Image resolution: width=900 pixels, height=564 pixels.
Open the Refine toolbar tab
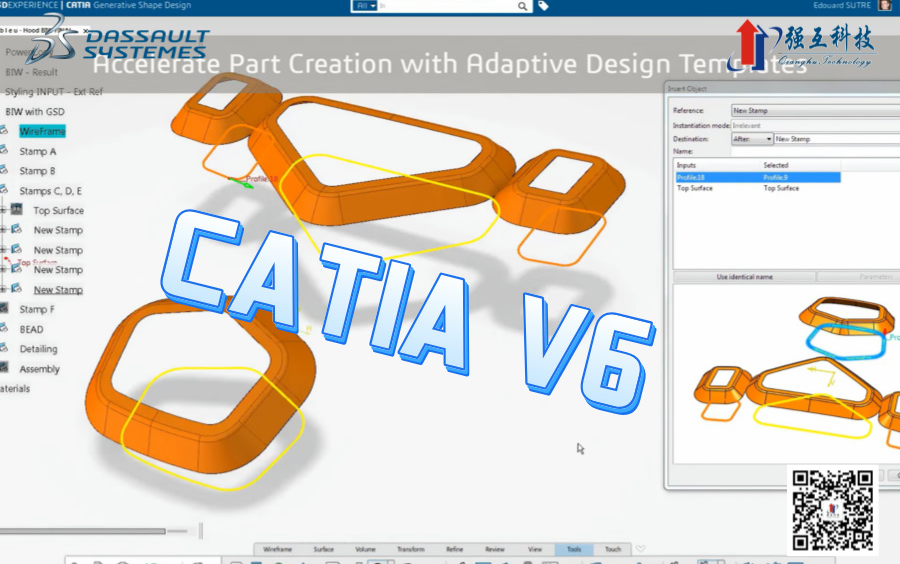[454, 549]
